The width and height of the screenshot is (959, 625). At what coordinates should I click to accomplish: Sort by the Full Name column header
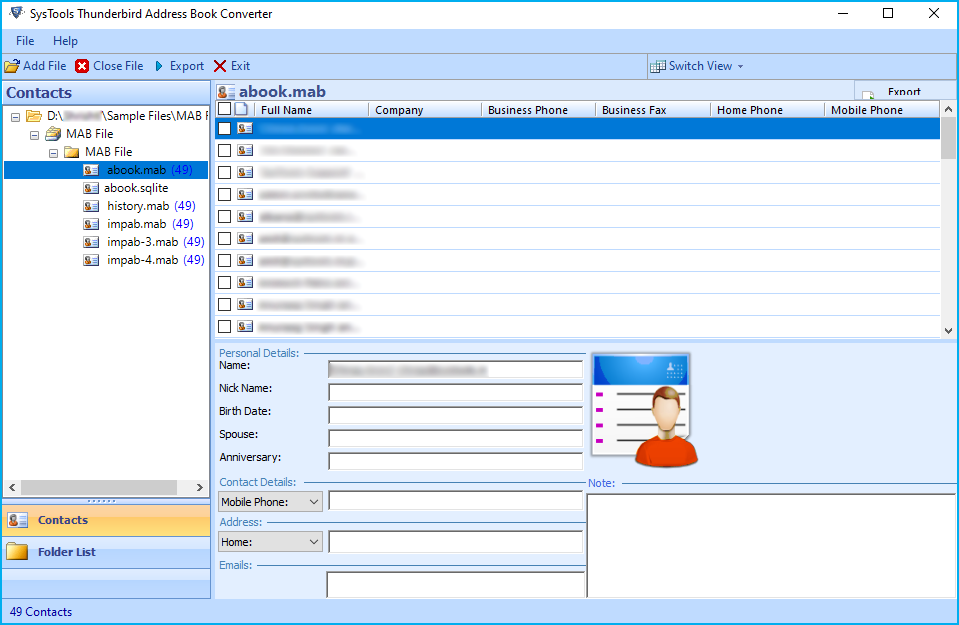pyautogui.click(x=312, y=110)
